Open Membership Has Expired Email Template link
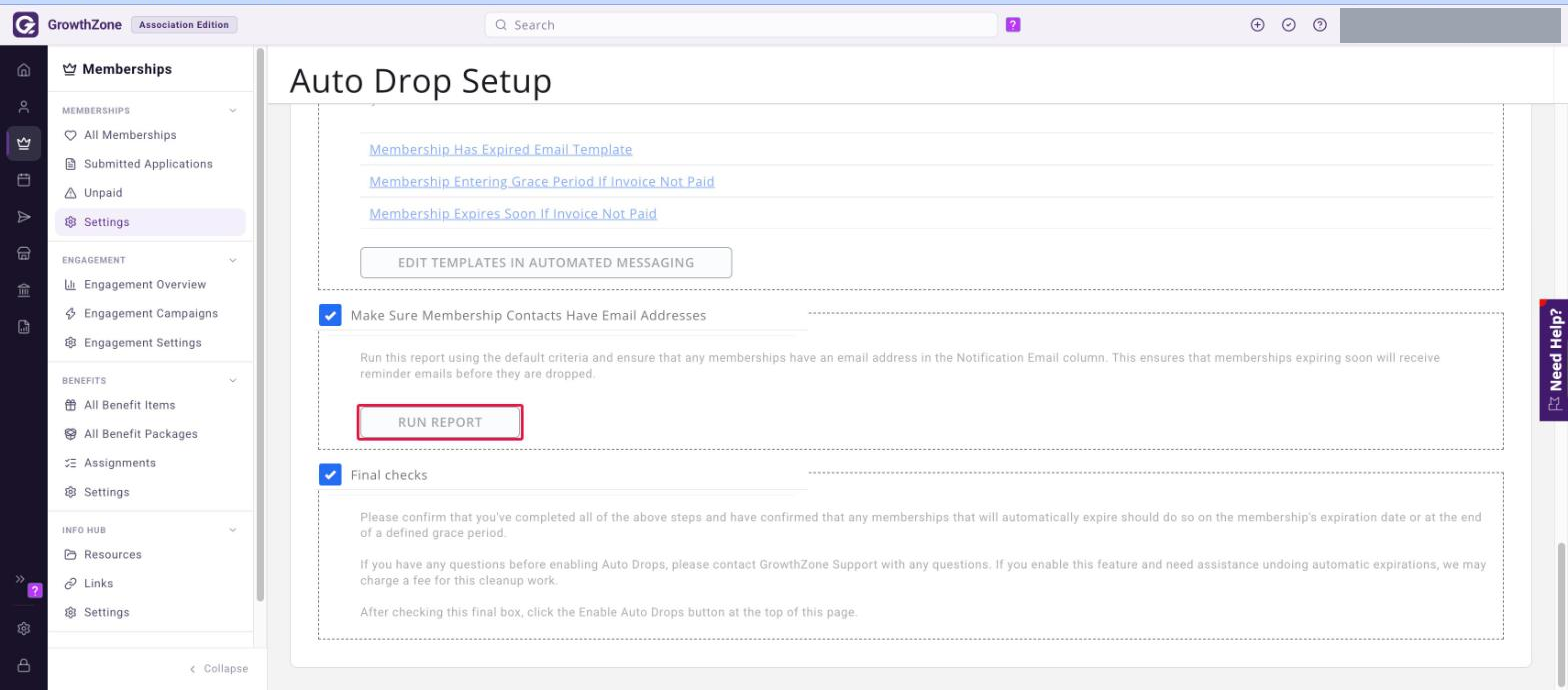Screen dimensions: 1568x690 (x=500, y=149)
